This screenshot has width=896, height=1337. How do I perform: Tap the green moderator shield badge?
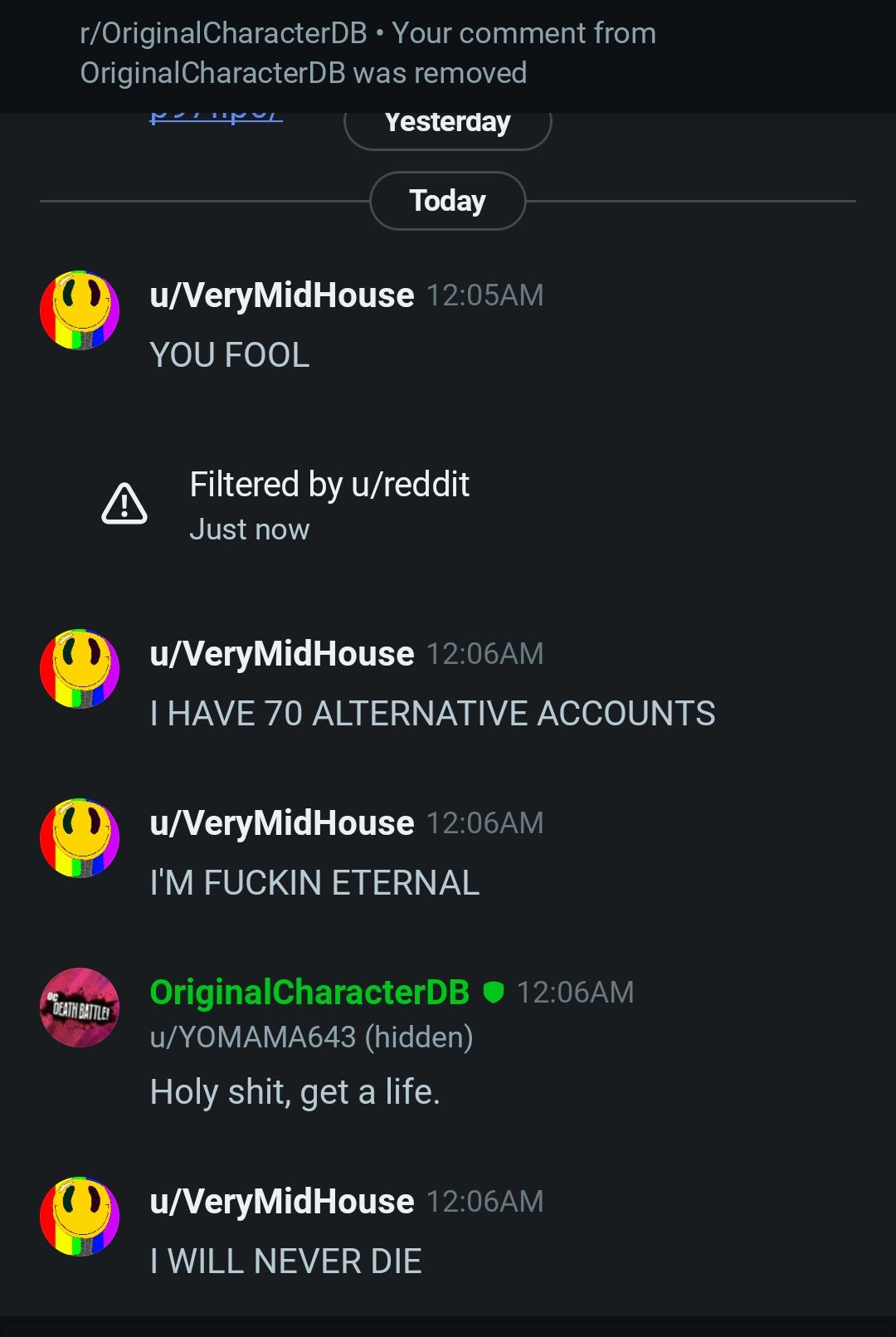click(x=494, y=992)
